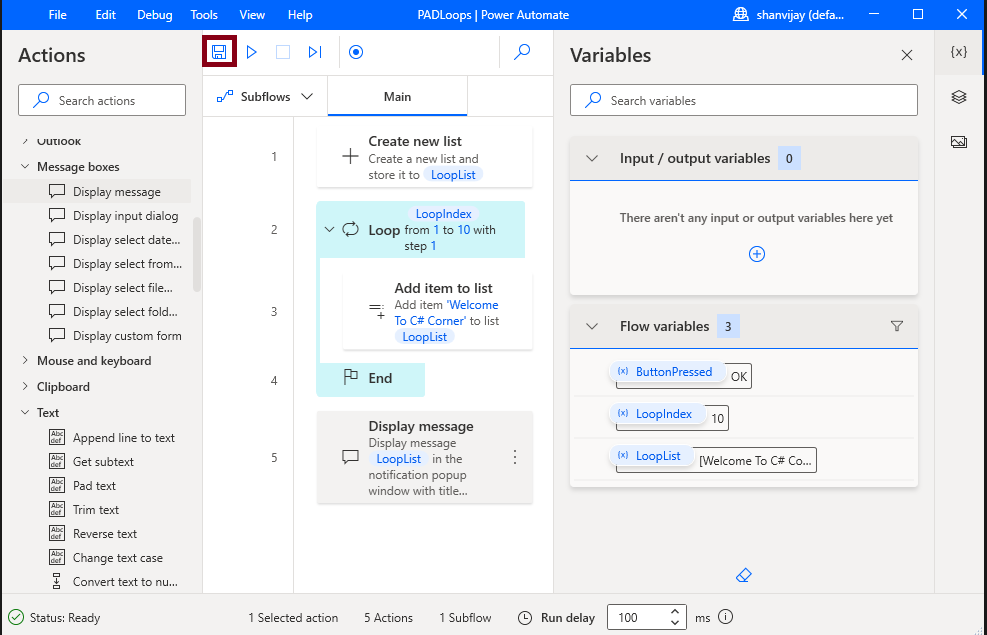Open the Tools menu

click(x=204, y=14)
